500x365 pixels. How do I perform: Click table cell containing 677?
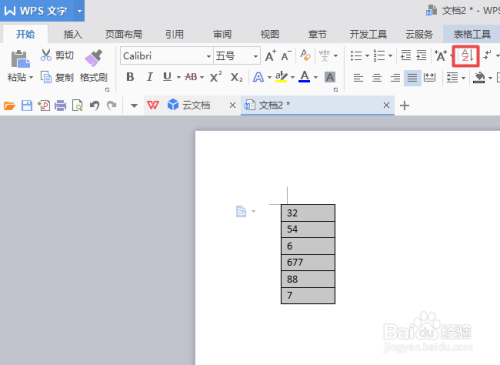(x=308, y=262)
